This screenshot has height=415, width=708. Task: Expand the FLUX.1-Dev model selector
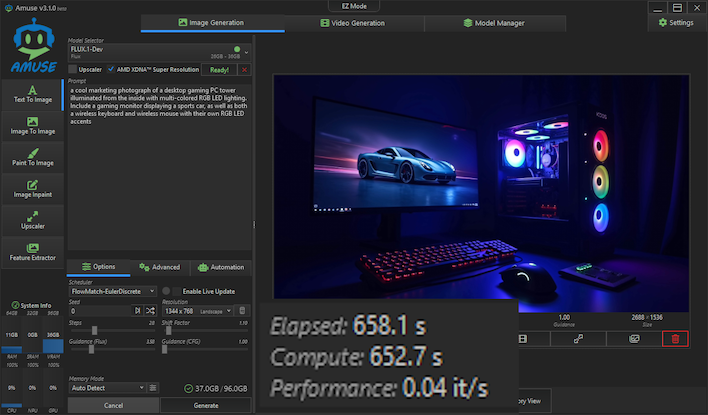click(159, 52)
